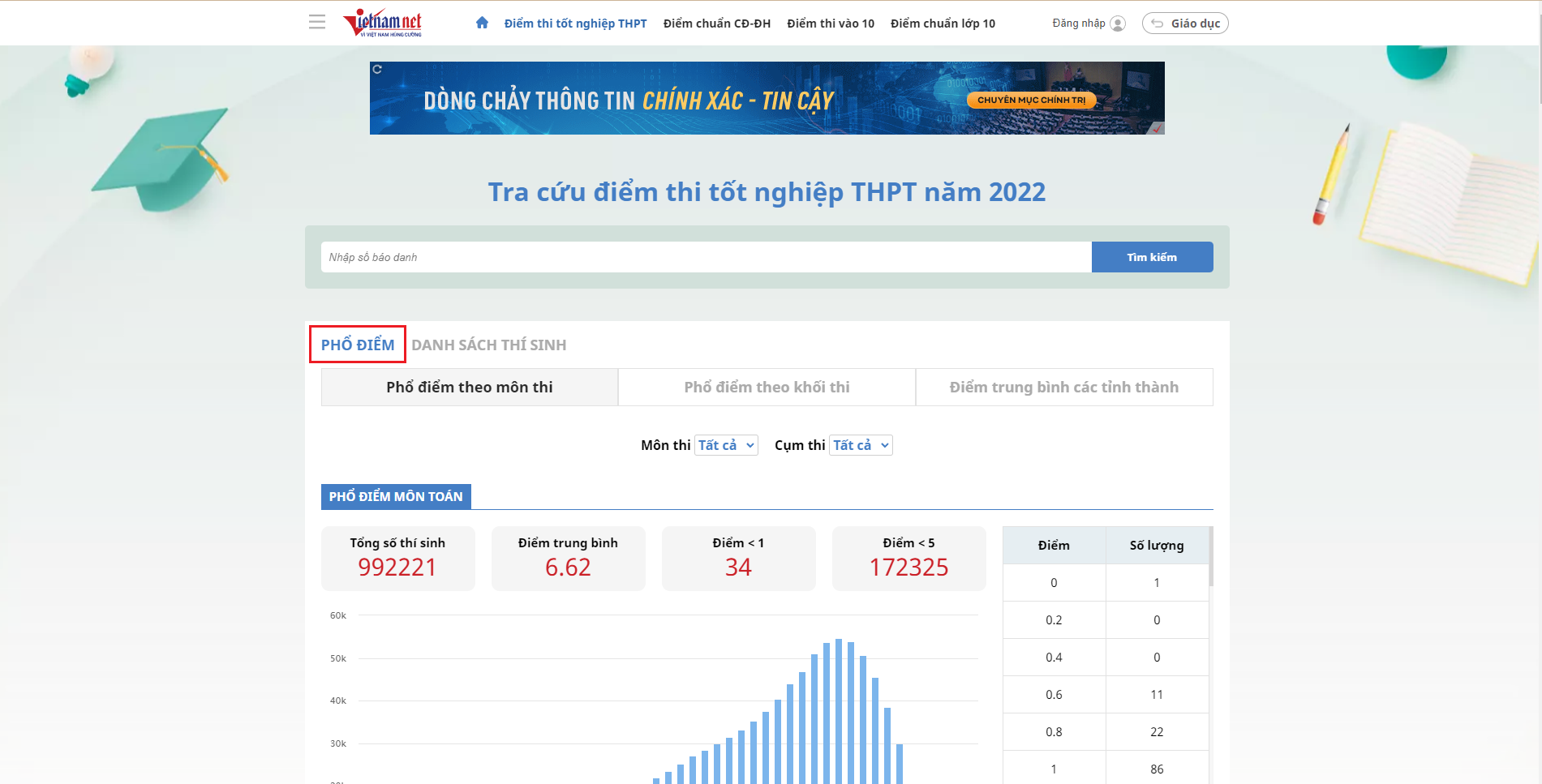This screenshot has width=1542, height=784.
Task: Expand the Môn thi dropdown
Action: click(726, 445)
